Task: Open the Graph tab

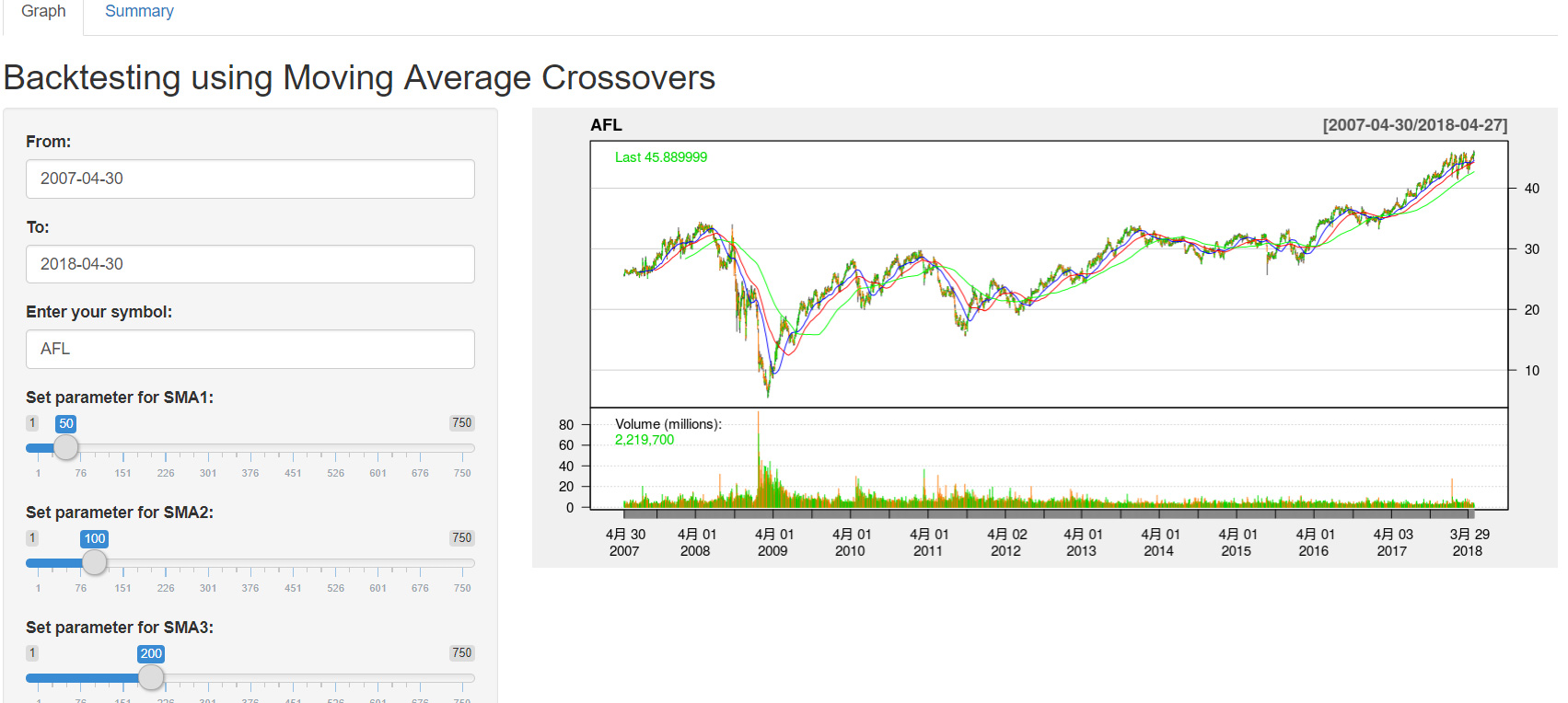Action: click(43, 12)
